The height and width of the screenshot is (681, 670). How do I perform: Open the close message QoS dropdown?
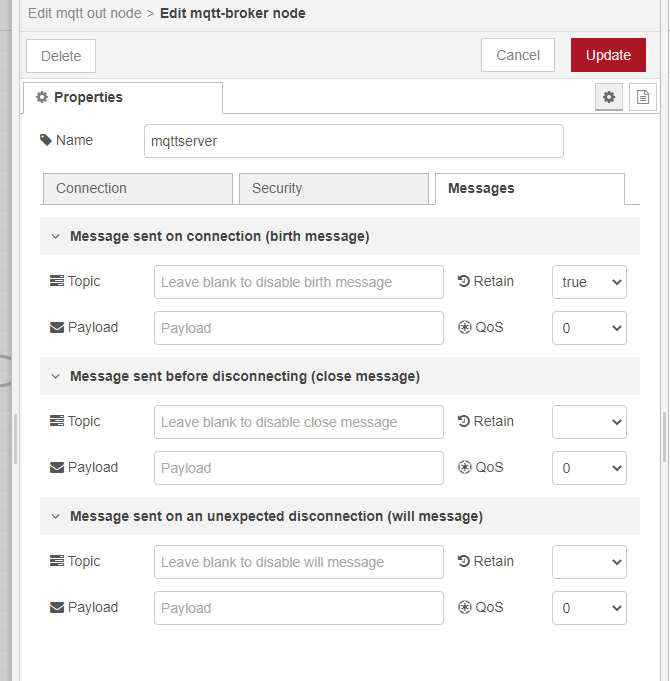(x=589, y=468)
